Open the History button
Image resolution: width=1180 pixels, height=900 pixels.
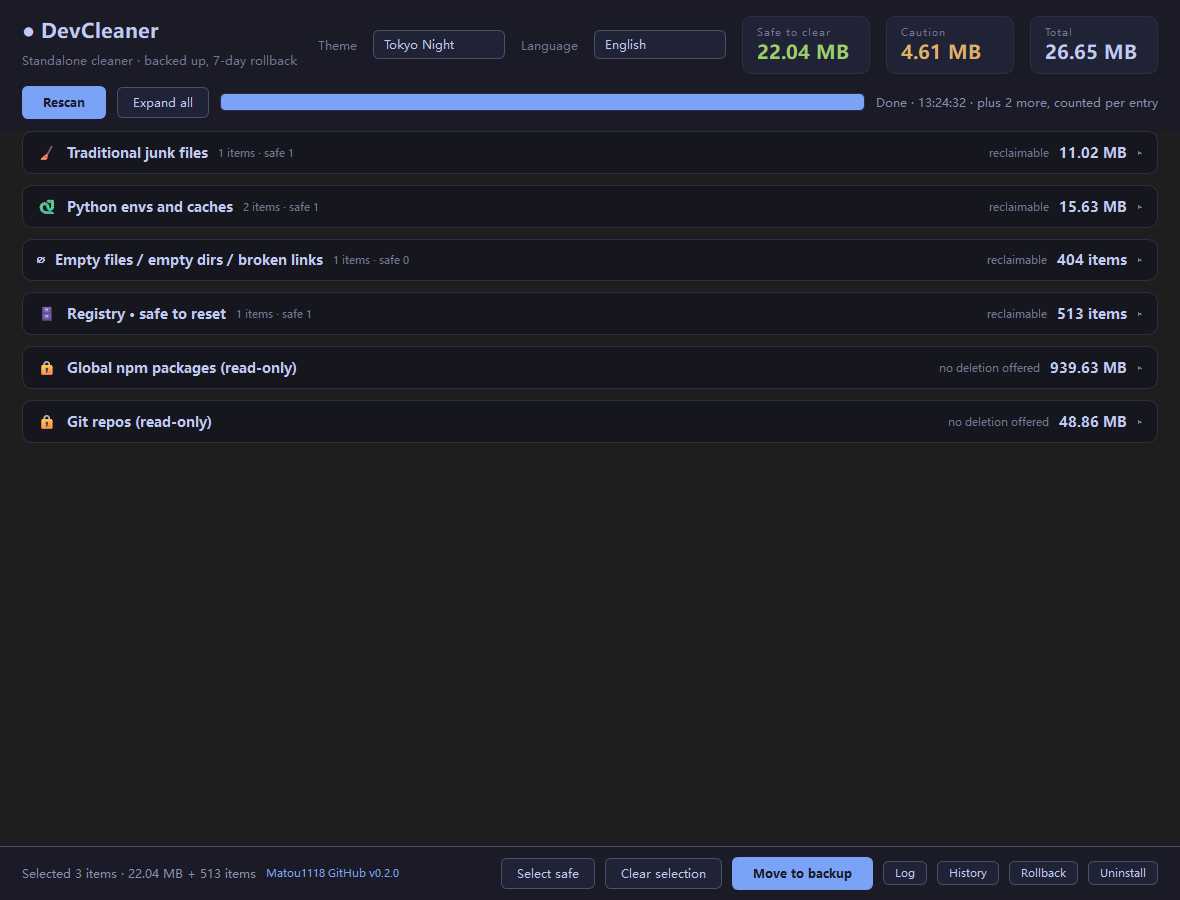click(x=968, y=873)
